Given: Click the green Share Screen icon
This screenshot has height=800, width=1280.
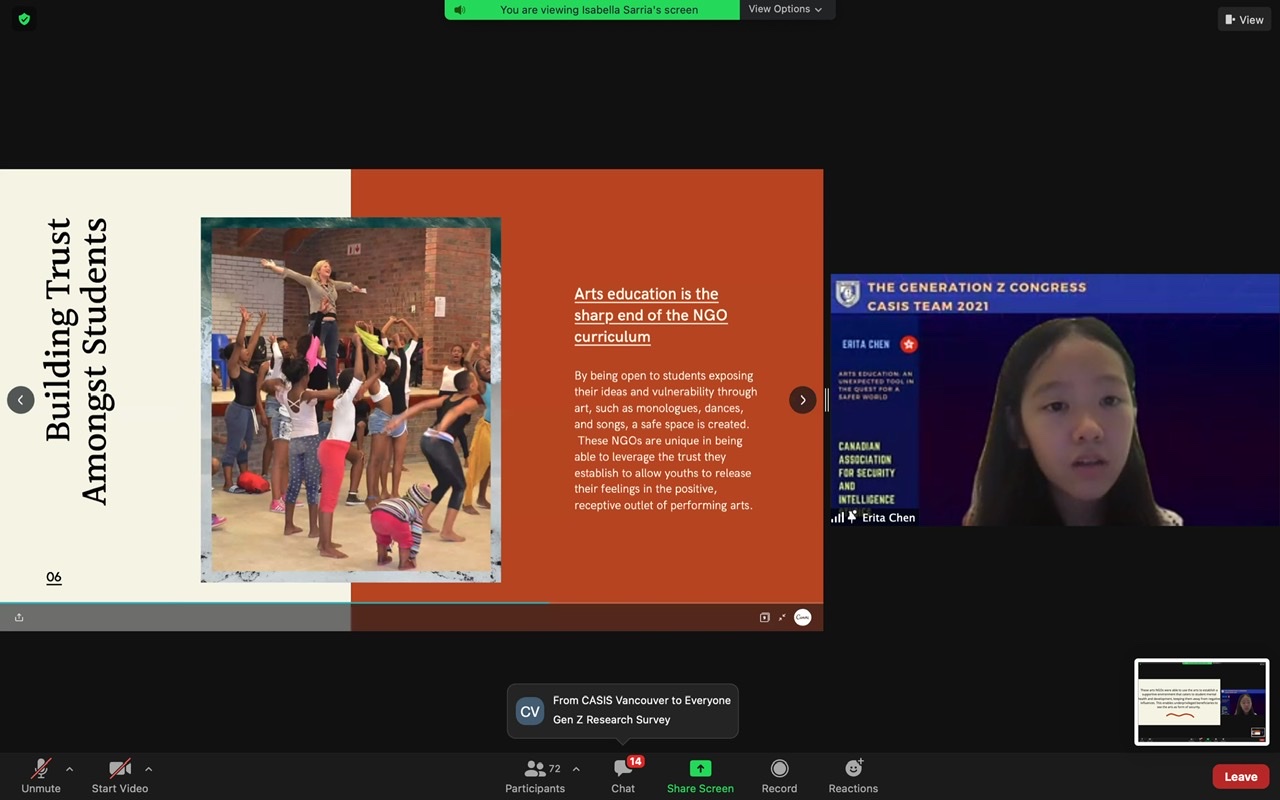Looking at the screenshot, I should [700, 768].
